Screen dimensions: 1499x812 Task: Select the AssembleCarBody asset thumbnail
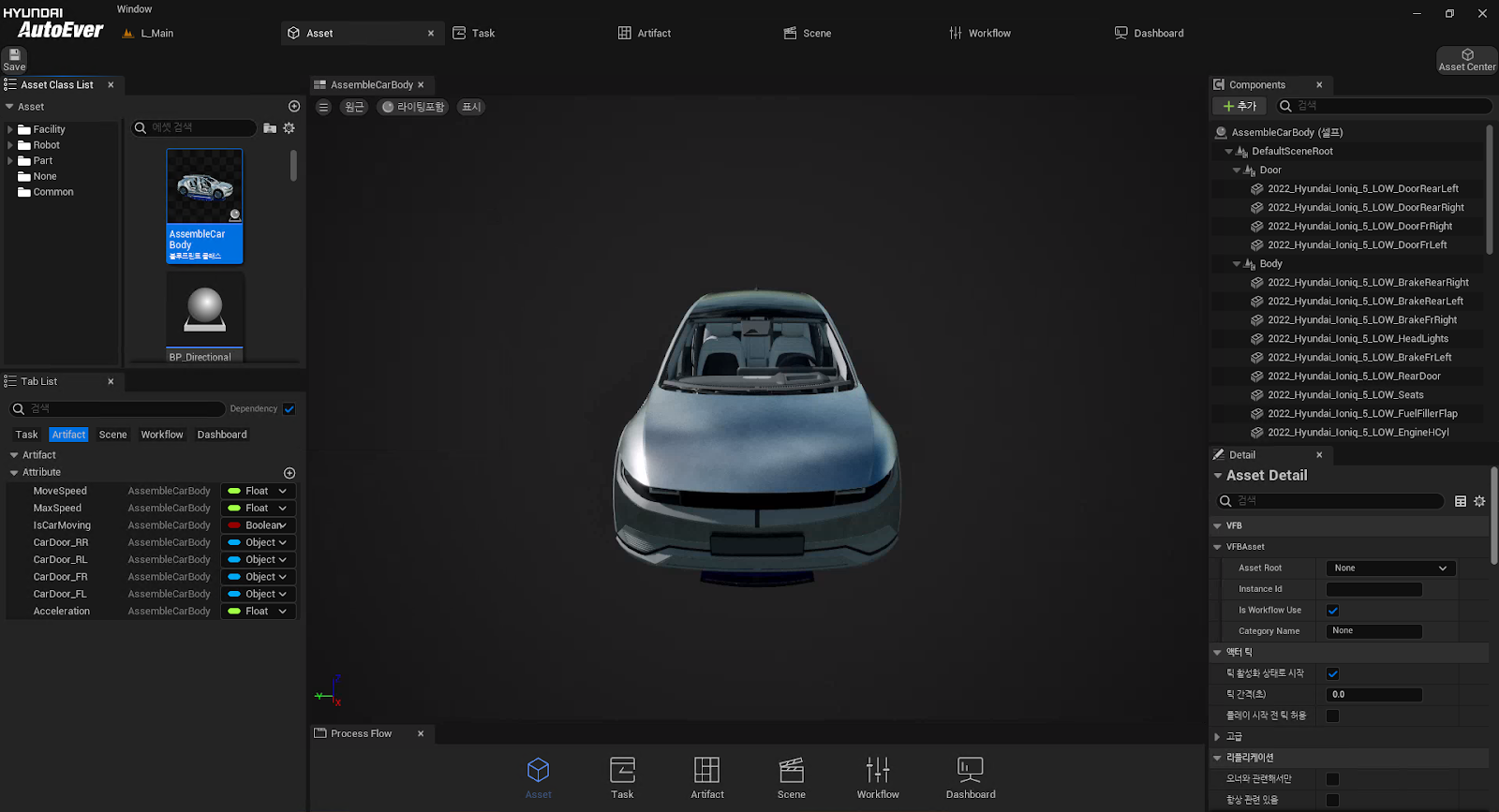click(204, 206)
